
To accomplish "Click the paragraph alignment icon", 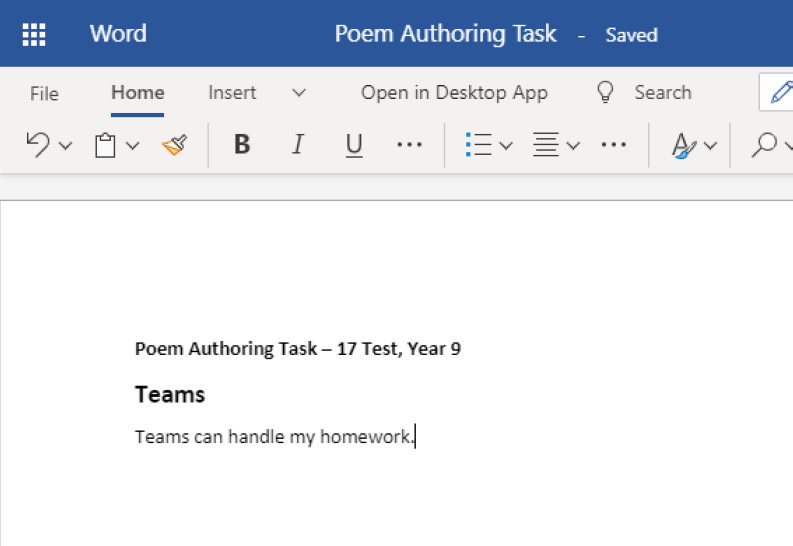I will 545,145.
